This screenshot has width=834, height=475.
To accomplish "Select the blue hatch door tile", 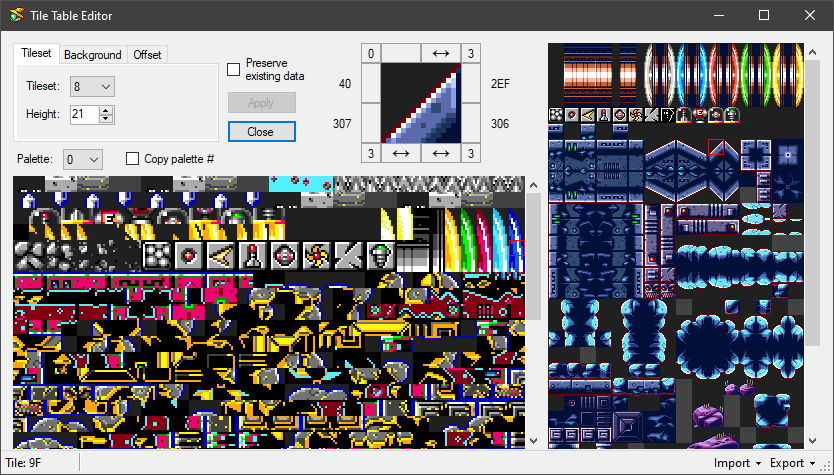I will (691, 75).
